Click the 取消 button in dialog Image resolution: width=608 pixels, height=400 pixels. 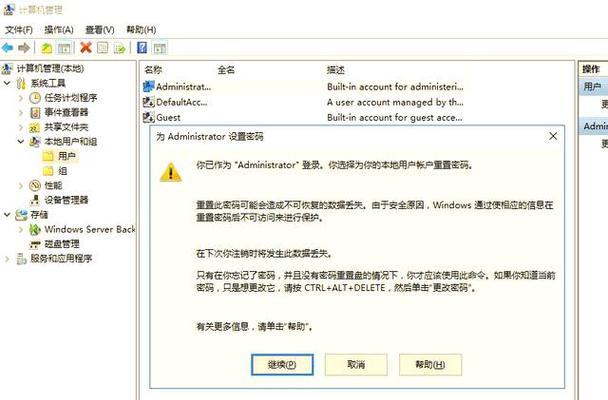pyautogui.click(x=356, y=364)
